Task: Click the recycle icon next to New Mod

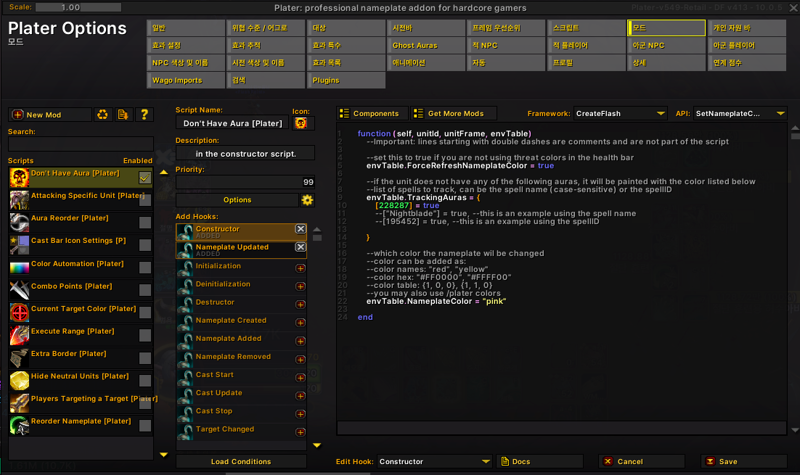Action: 103,115
